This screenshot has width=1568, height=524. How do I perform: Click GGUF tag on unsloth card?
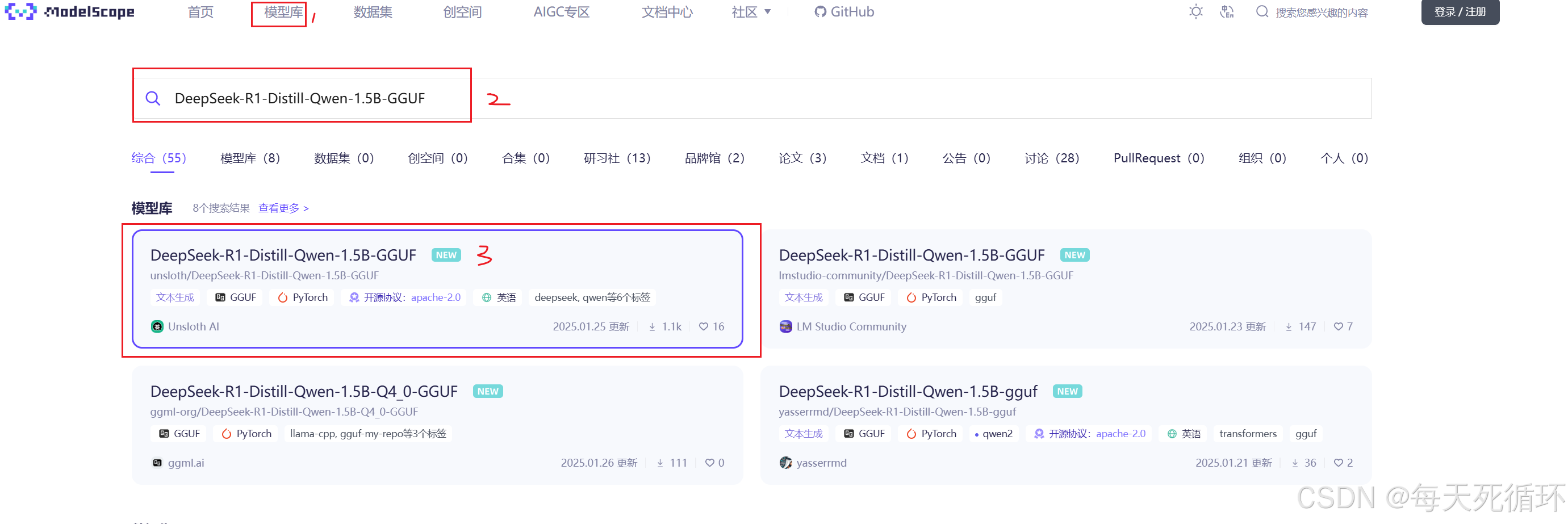[236, 297]
